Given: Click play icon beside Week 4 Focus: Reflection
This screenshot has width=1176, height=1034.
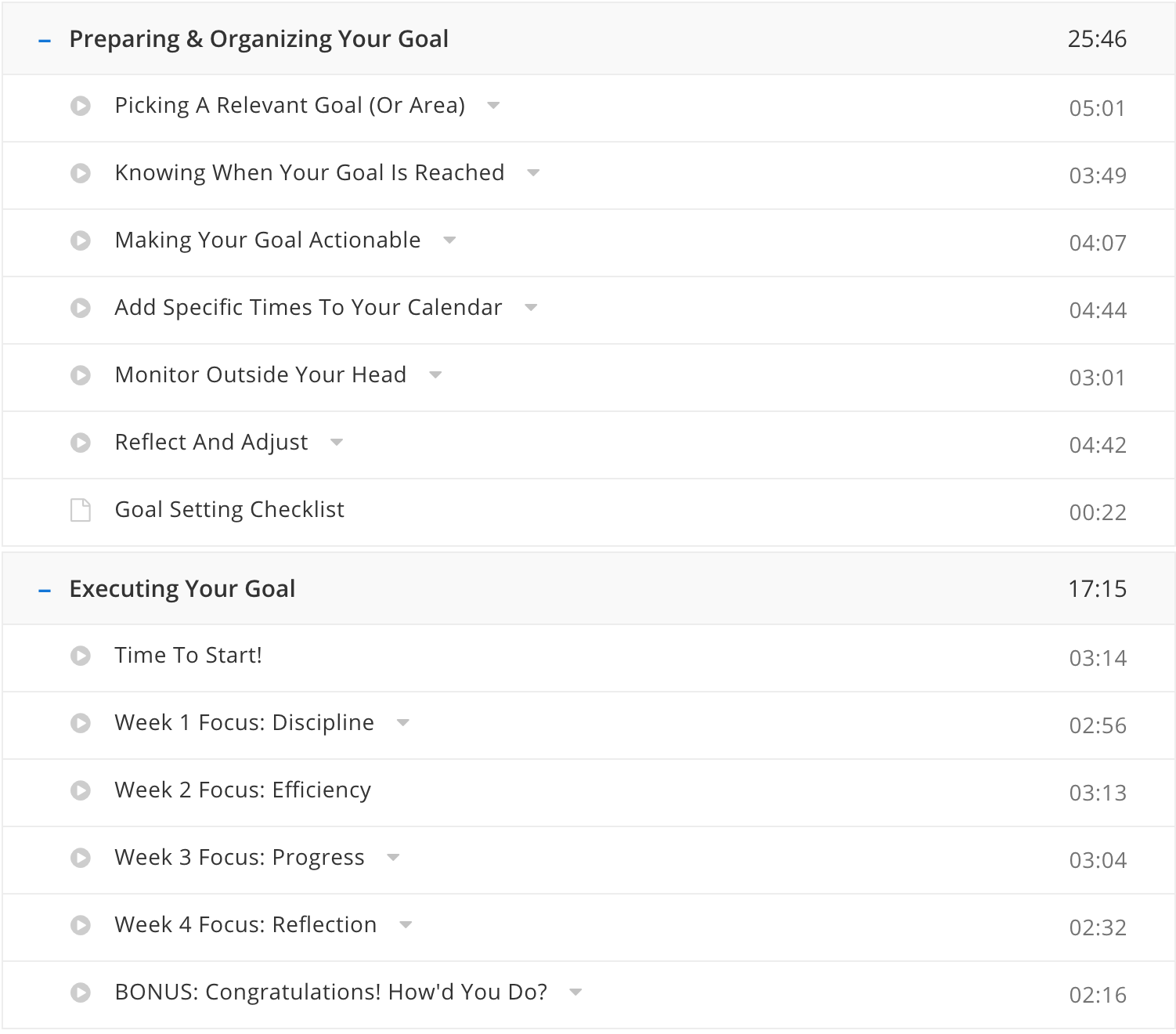Looking at the screenshot, I should coord(81,925).
